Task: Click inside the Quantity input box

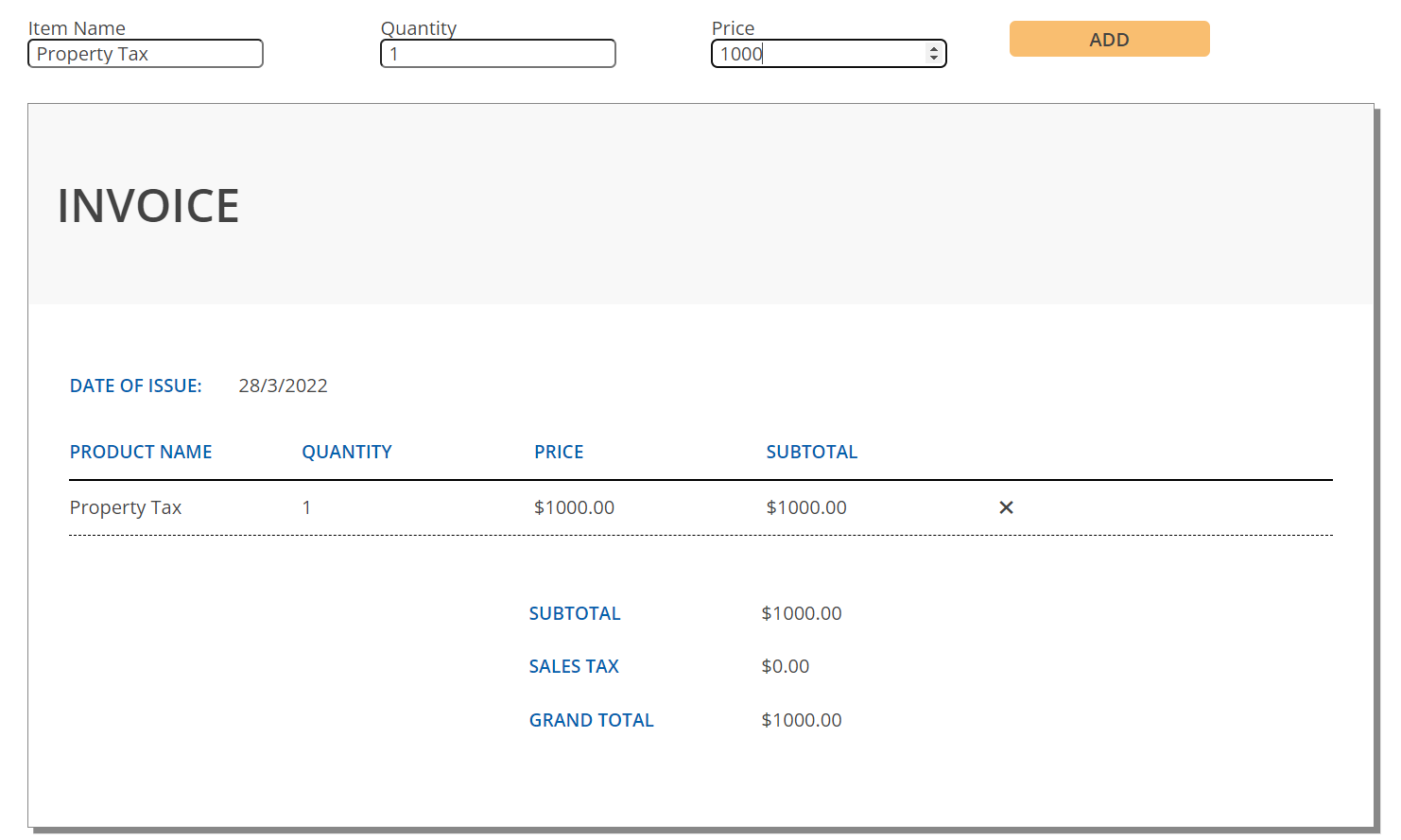Action: click(x=497, y=53)
